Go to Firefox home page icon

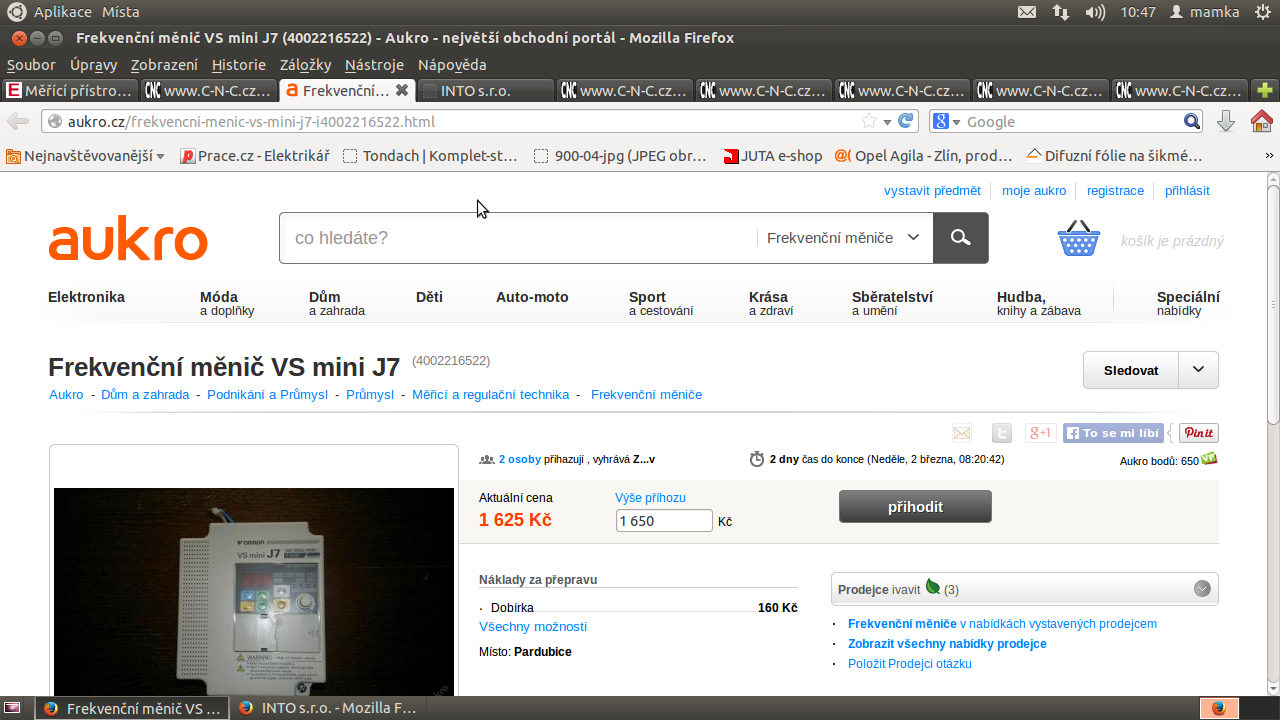(1261, 121)
